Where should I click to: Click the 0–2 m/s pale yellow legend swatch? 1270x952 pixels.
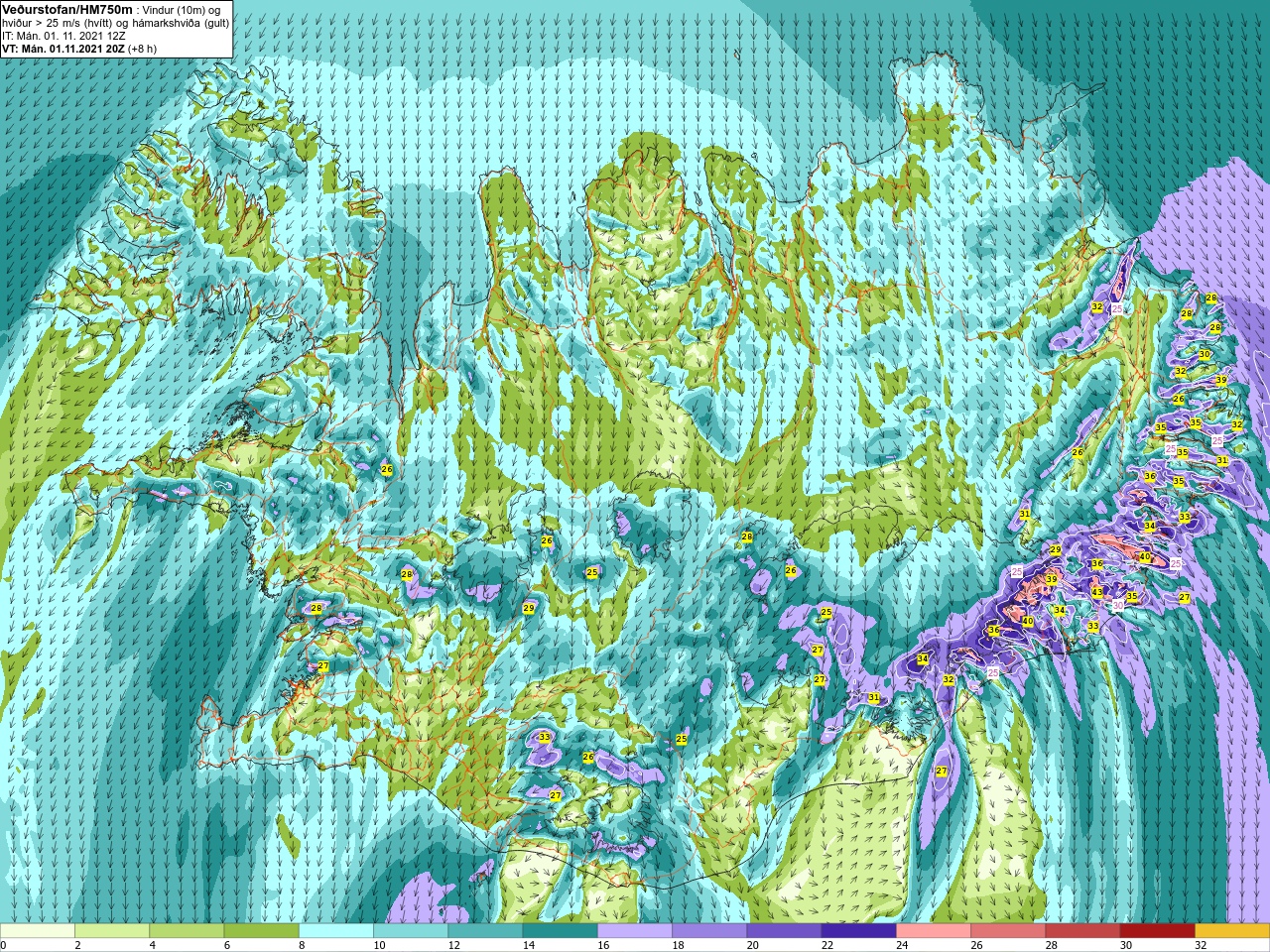pos(38,931)
